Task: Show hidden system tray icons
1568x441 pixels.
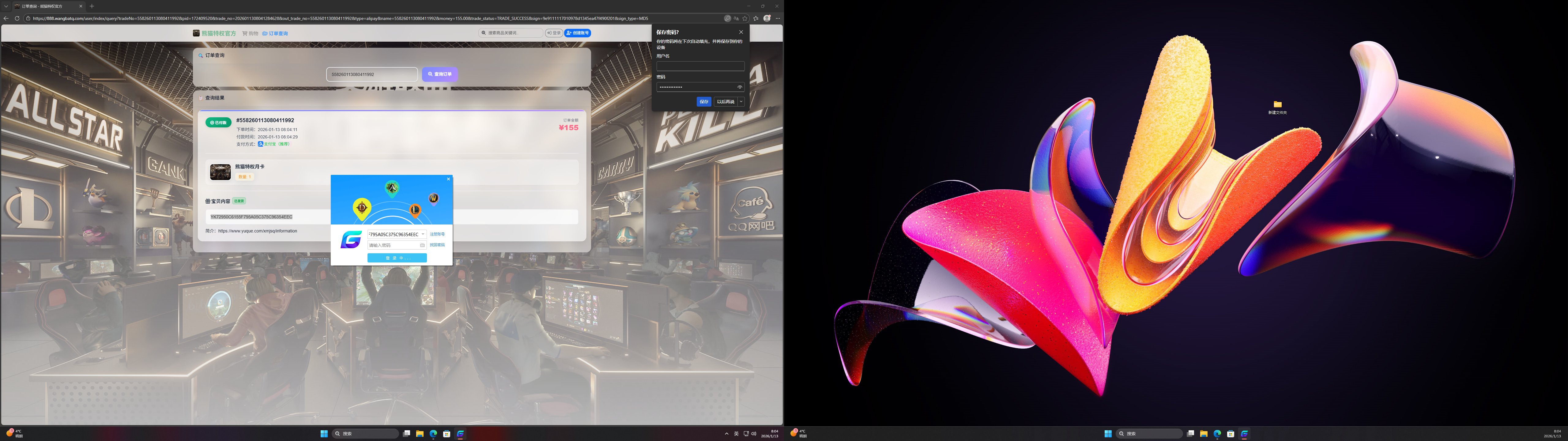Action: tap(726, 434)
